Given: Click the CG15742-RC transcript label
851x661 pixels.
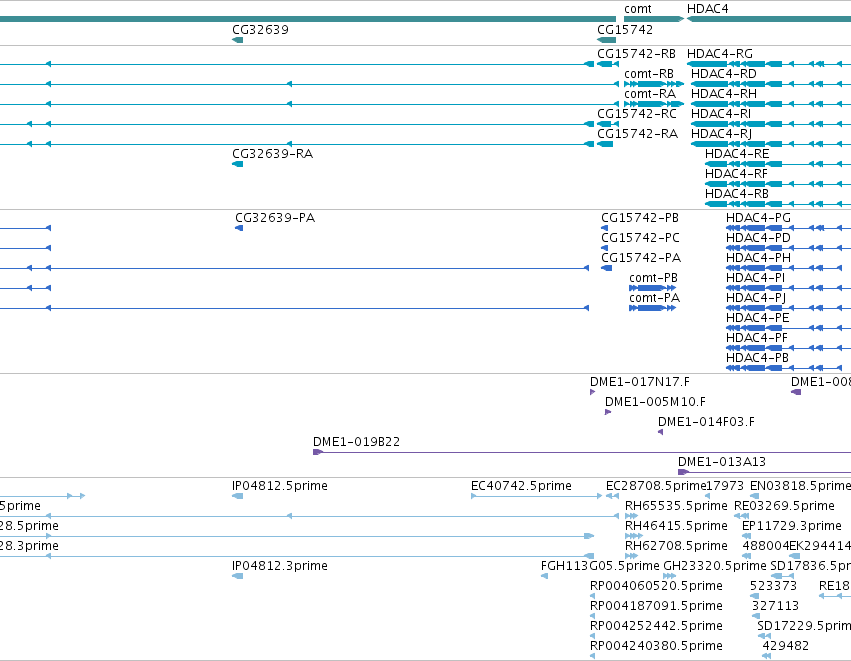Looking at the screenshot, I should coord(637,114).
